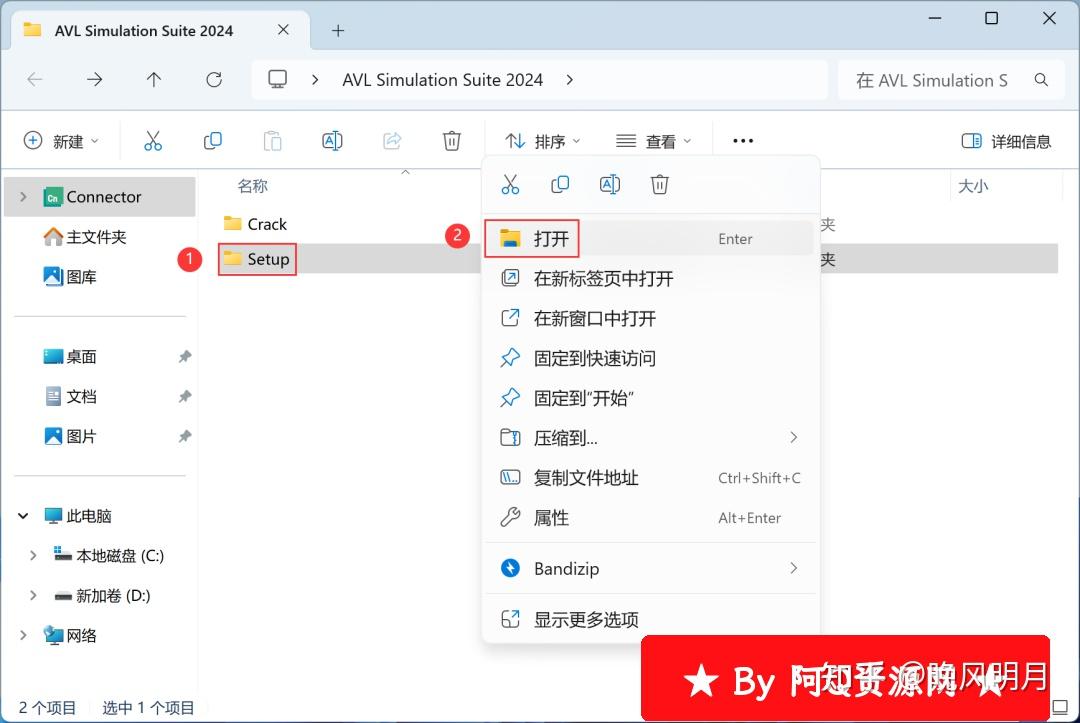1080x723 pixels.
Task: Click the Cut icon in the toolbar
Action: (152, 140)
